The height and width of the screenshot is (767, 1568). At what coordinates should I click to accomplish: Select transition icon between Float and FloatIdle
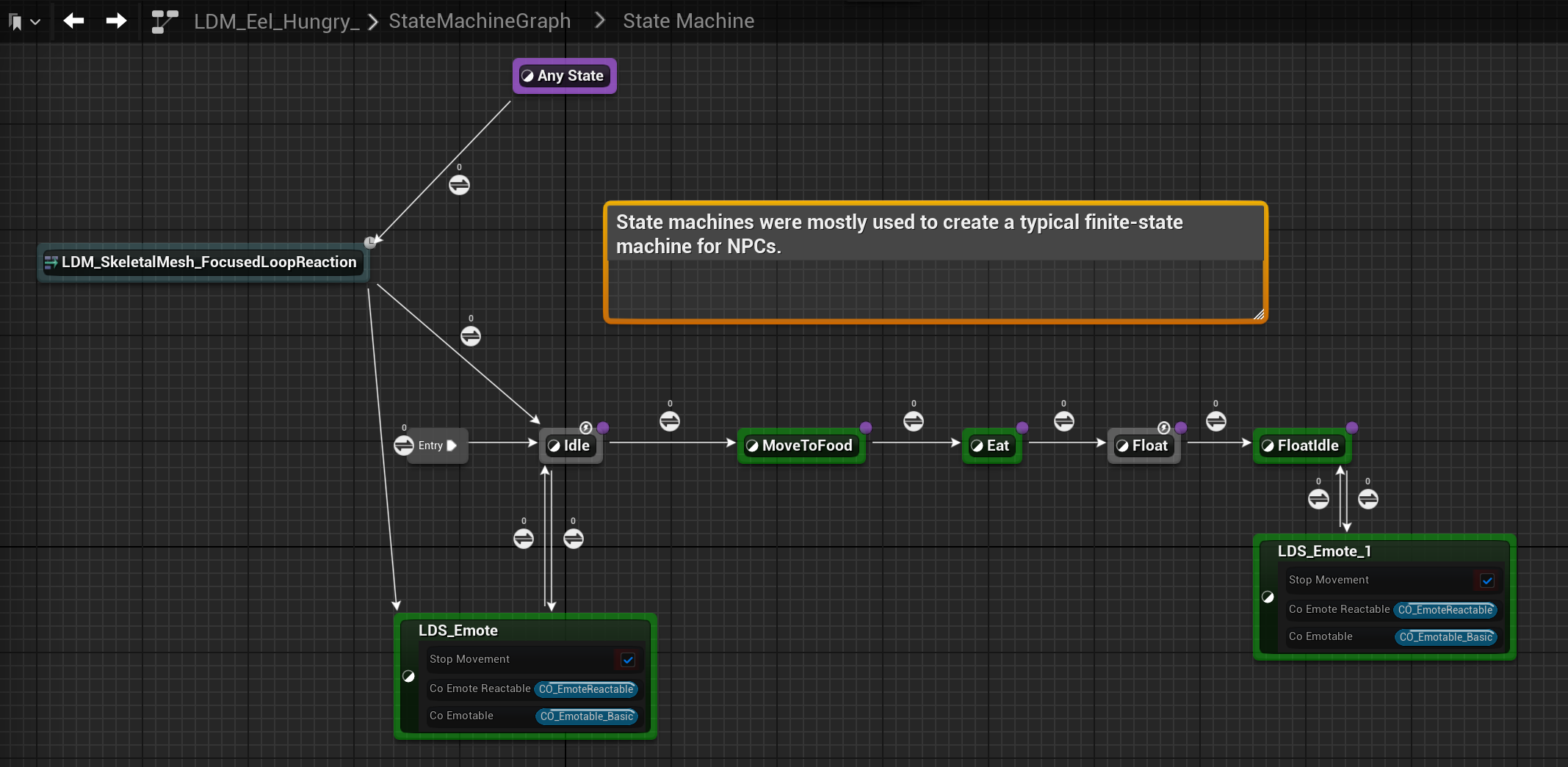pyautogui.click(x=1216, y=421)
